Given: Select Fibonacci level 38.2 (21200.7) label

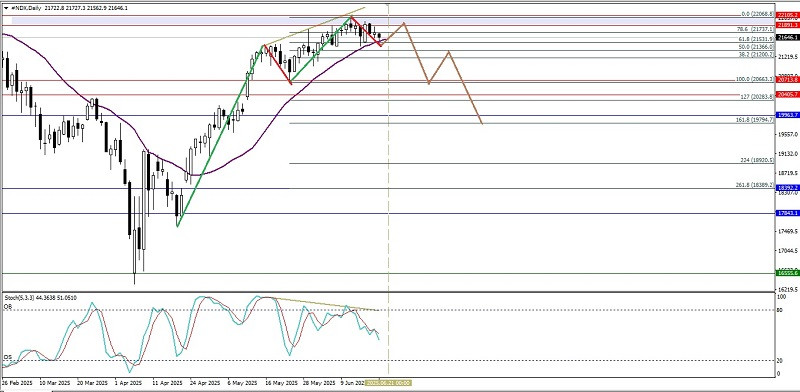Looking at the screenshot, I should click(x=756, y=54).
